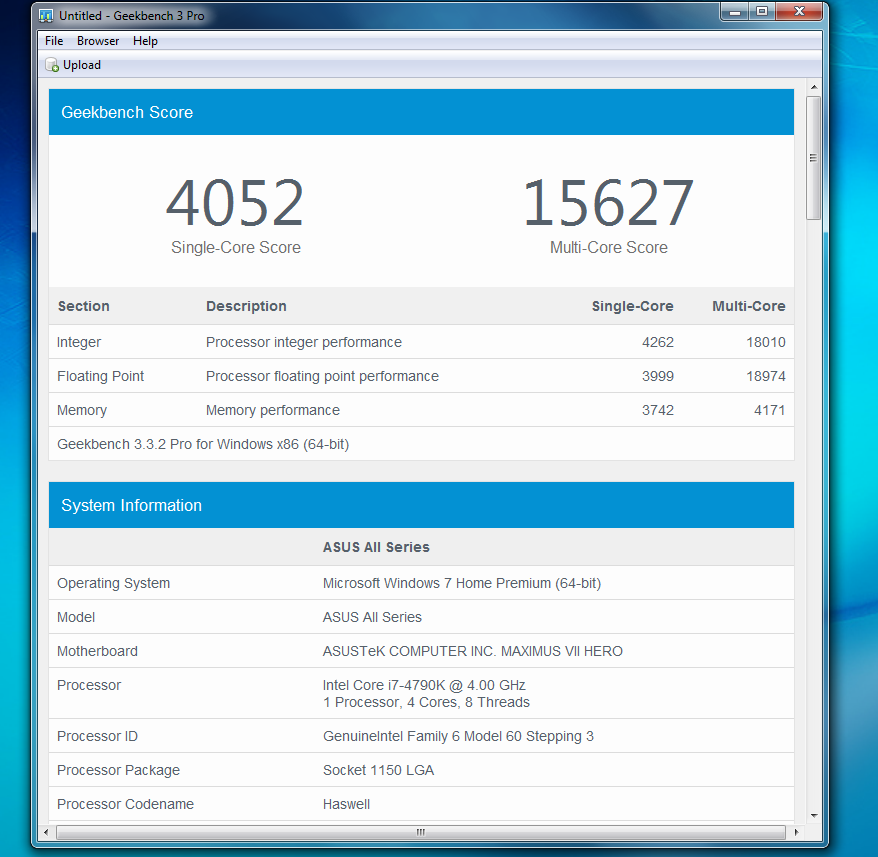Click the Upload button label
Screen dimensions: 878x857
pos(82,65)
